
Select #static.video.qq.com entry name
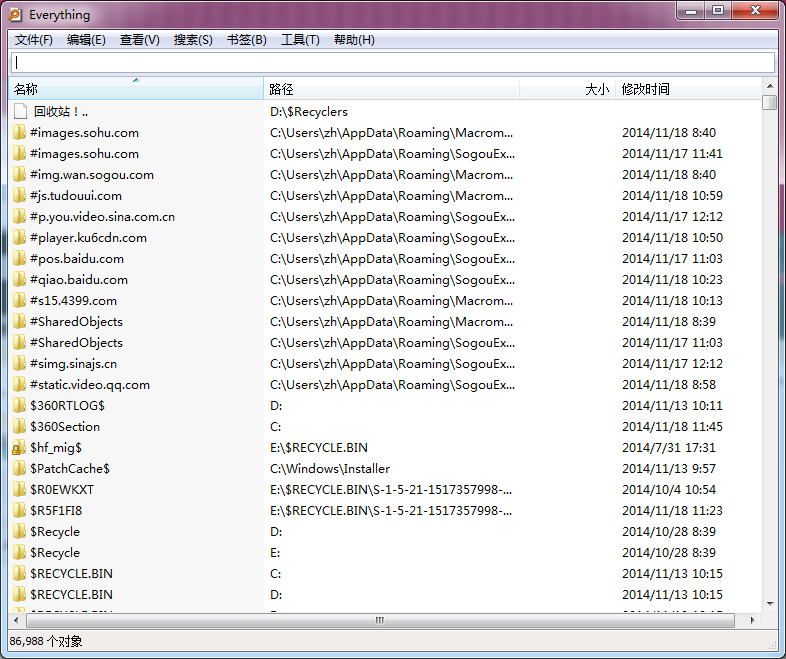point(90,385)
